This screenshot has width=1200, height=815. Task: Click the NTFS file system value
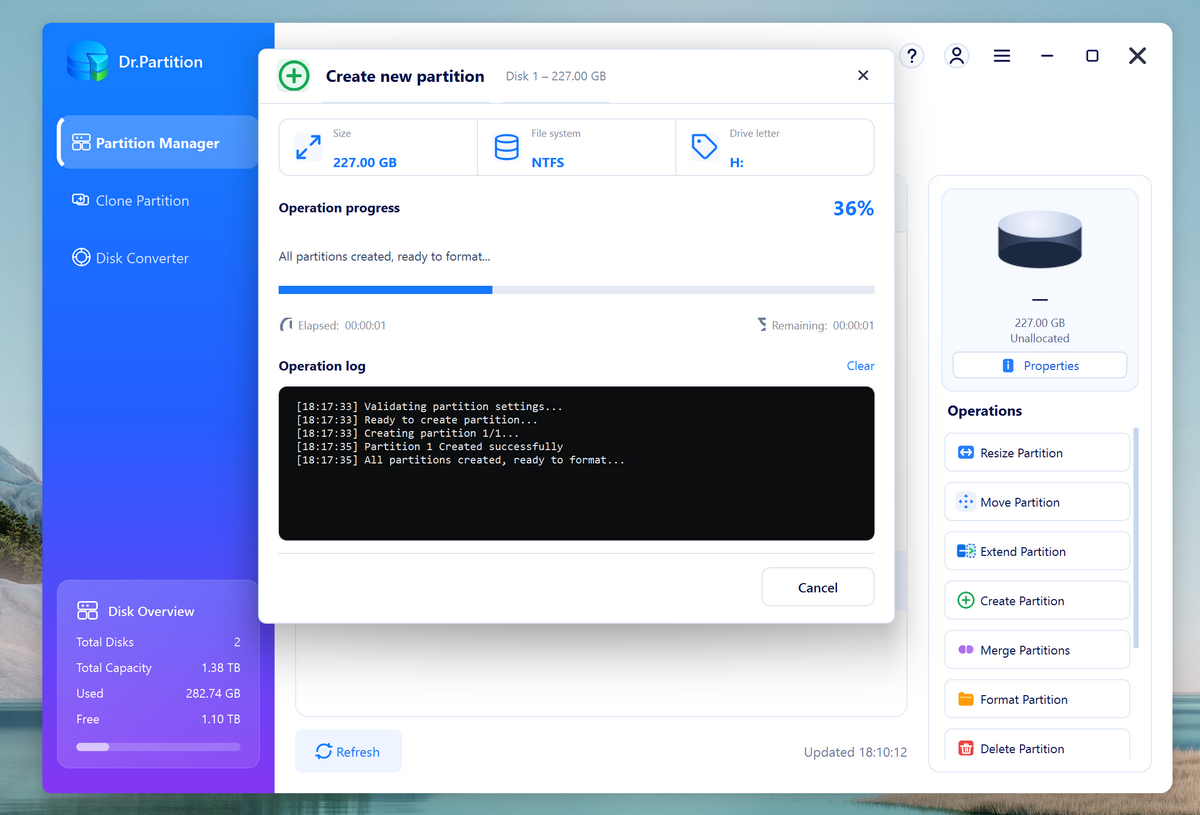[548, 162]
